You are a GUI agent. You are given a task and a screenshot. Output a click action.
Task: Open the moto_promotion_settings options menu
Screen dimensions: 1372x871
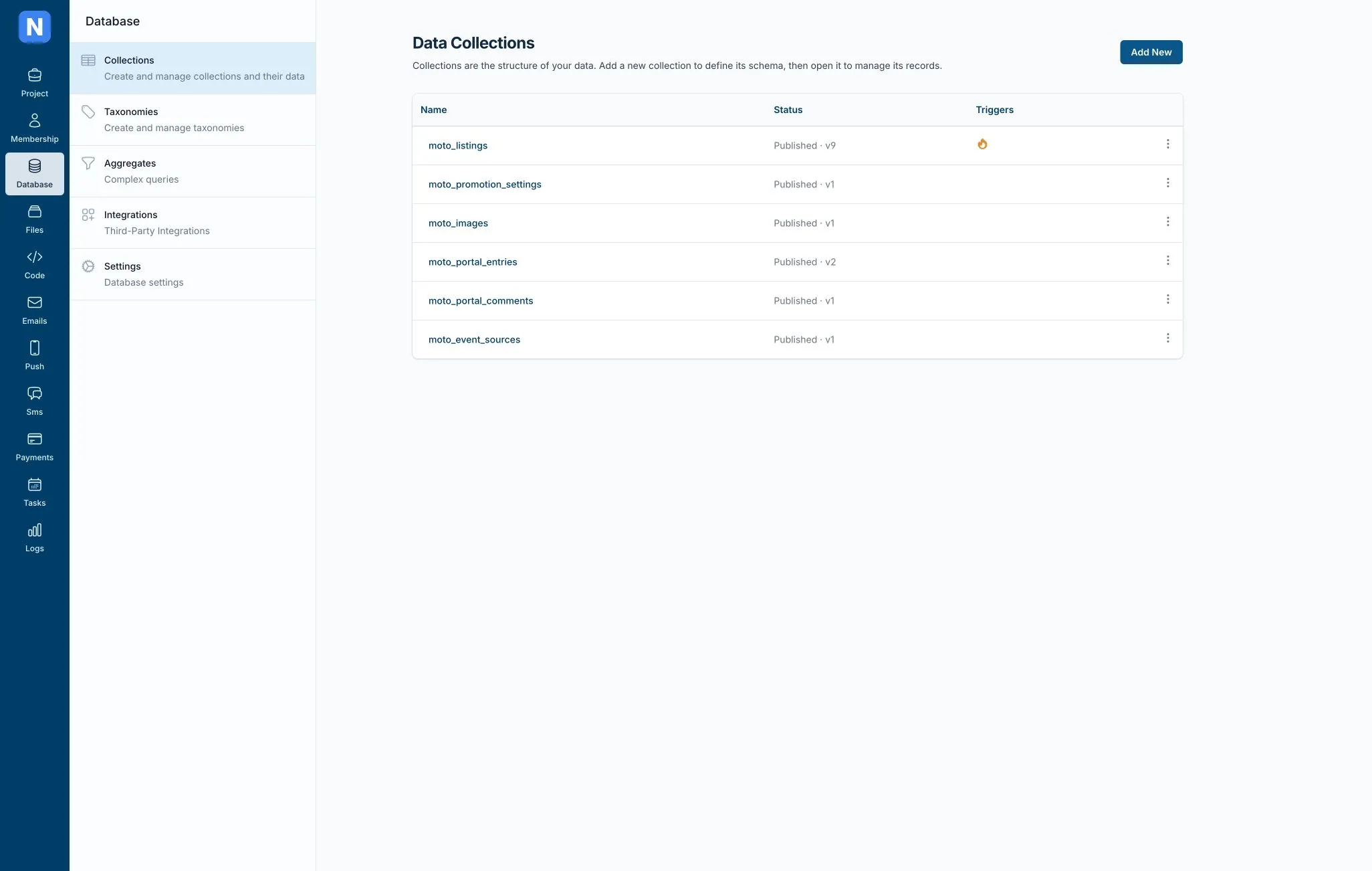[x=1168, y=183]
